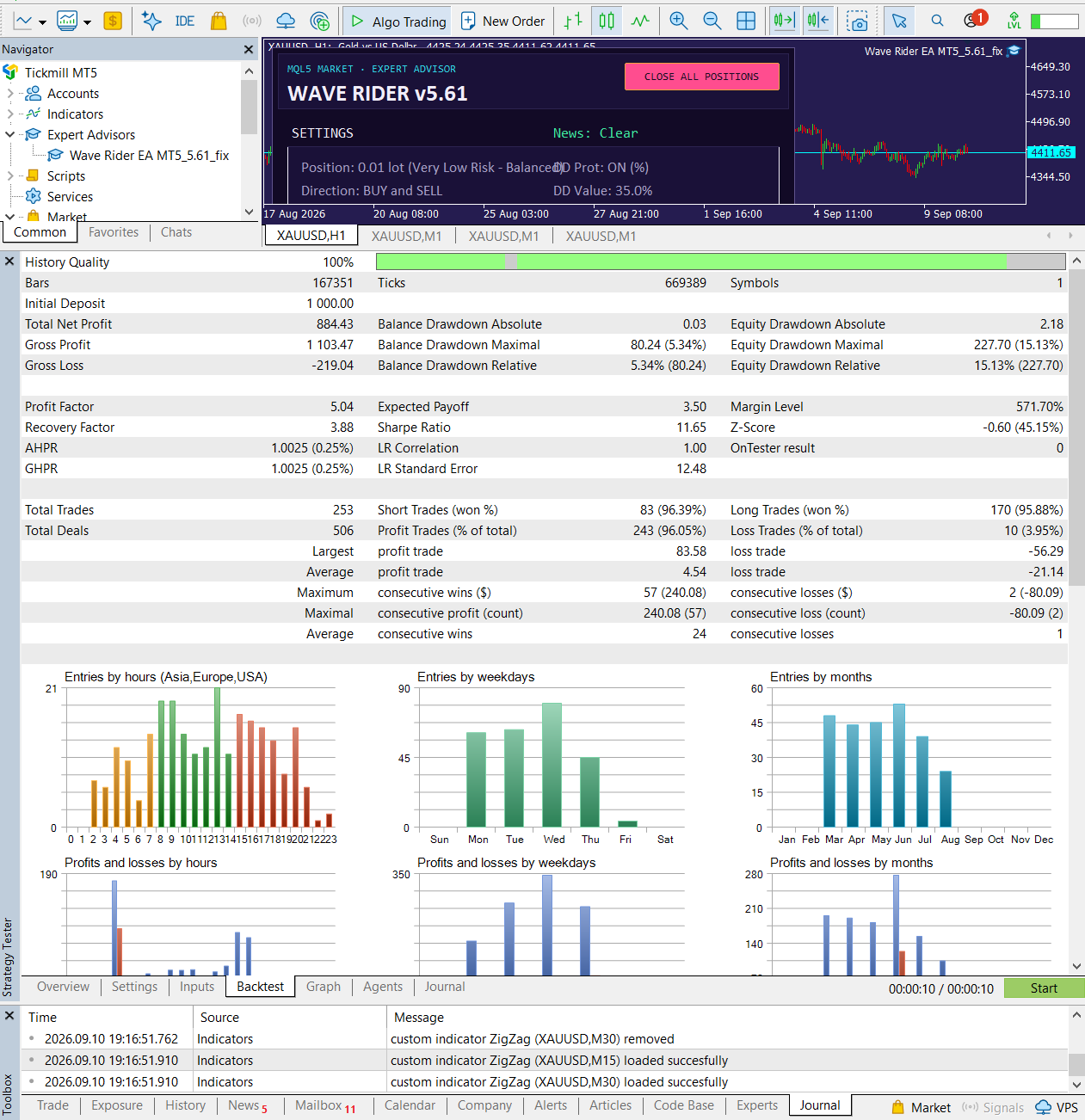The image size is (1085, 1120).
Task: Open the new chart icon
Action: 23,21
